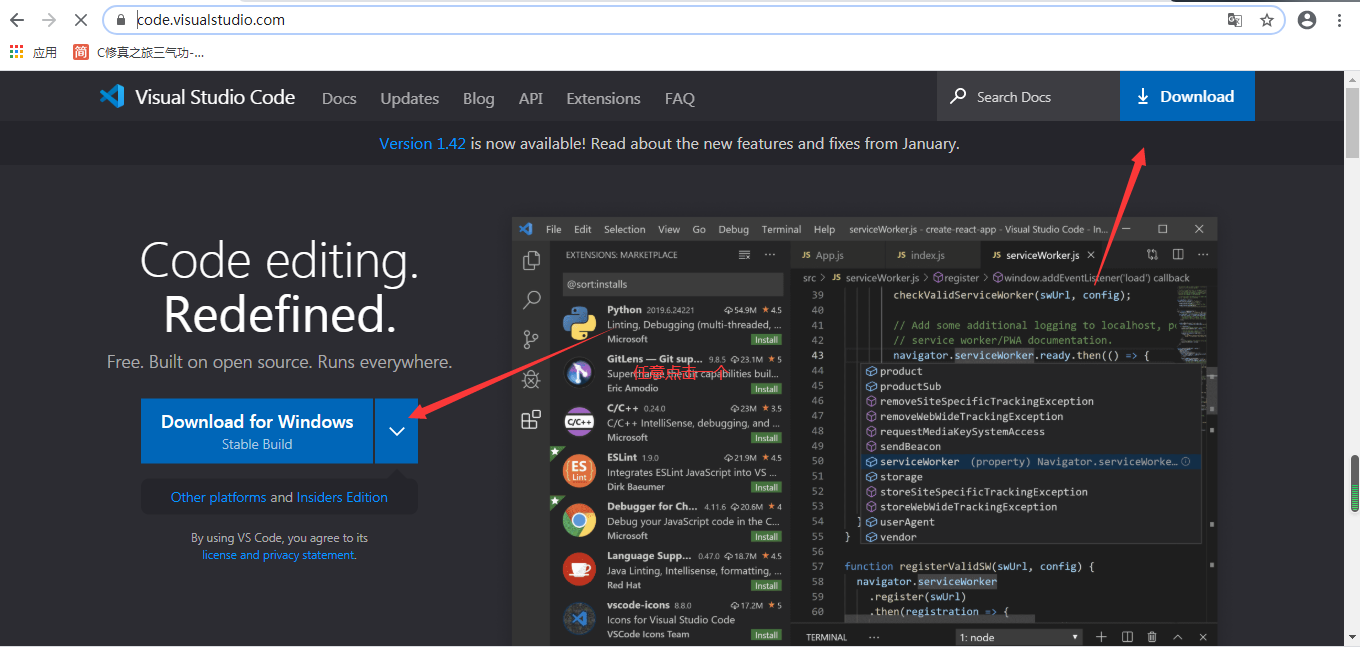Click the C/C++ extension icon

[x=579, y=422]
